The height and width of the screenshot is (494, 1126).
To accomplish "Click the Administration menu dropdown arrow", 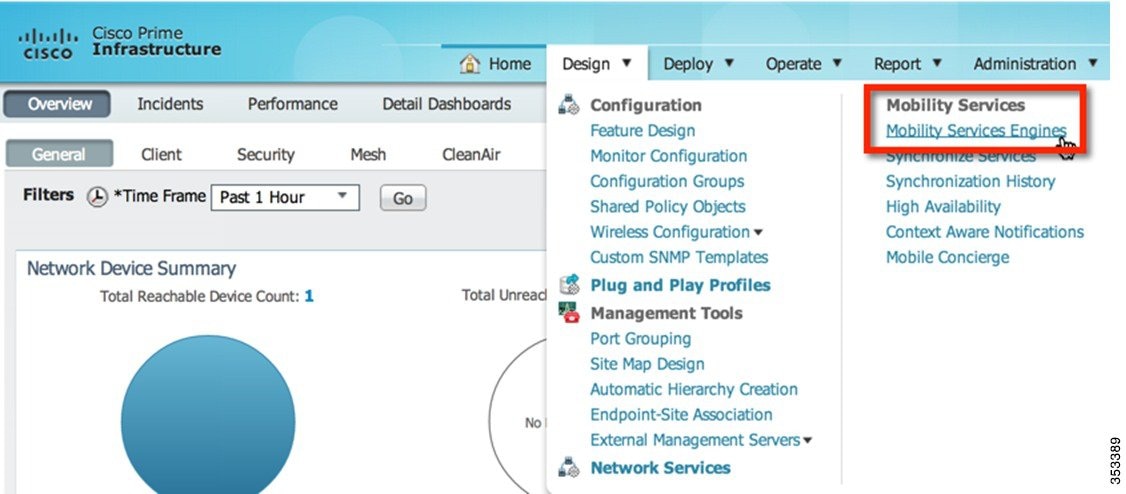I will (x=1092, y=63).
